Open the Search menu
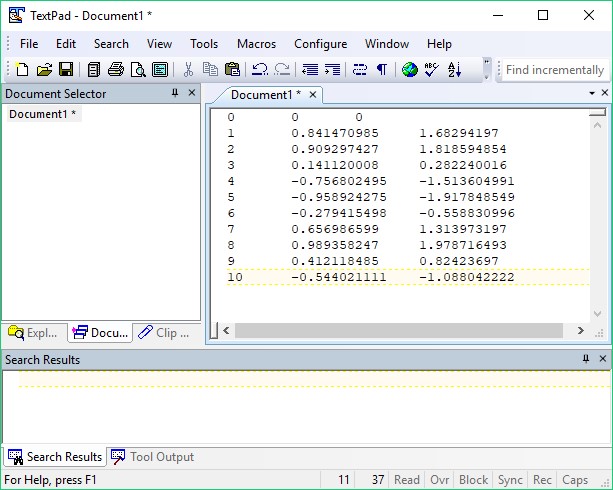Image resolution: width=613 pixels, height=490 pixels. 111,44
